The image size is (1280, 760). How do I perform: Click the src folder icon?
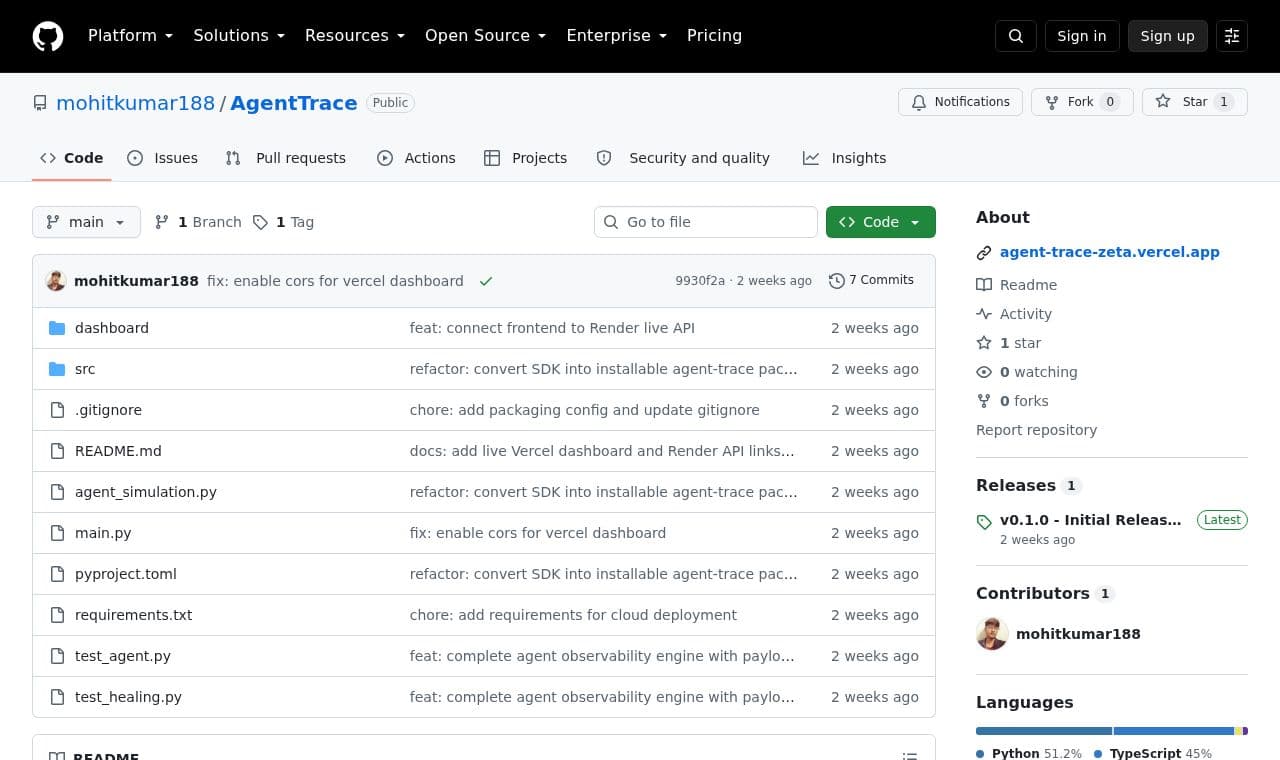click(x=57, y=369)
